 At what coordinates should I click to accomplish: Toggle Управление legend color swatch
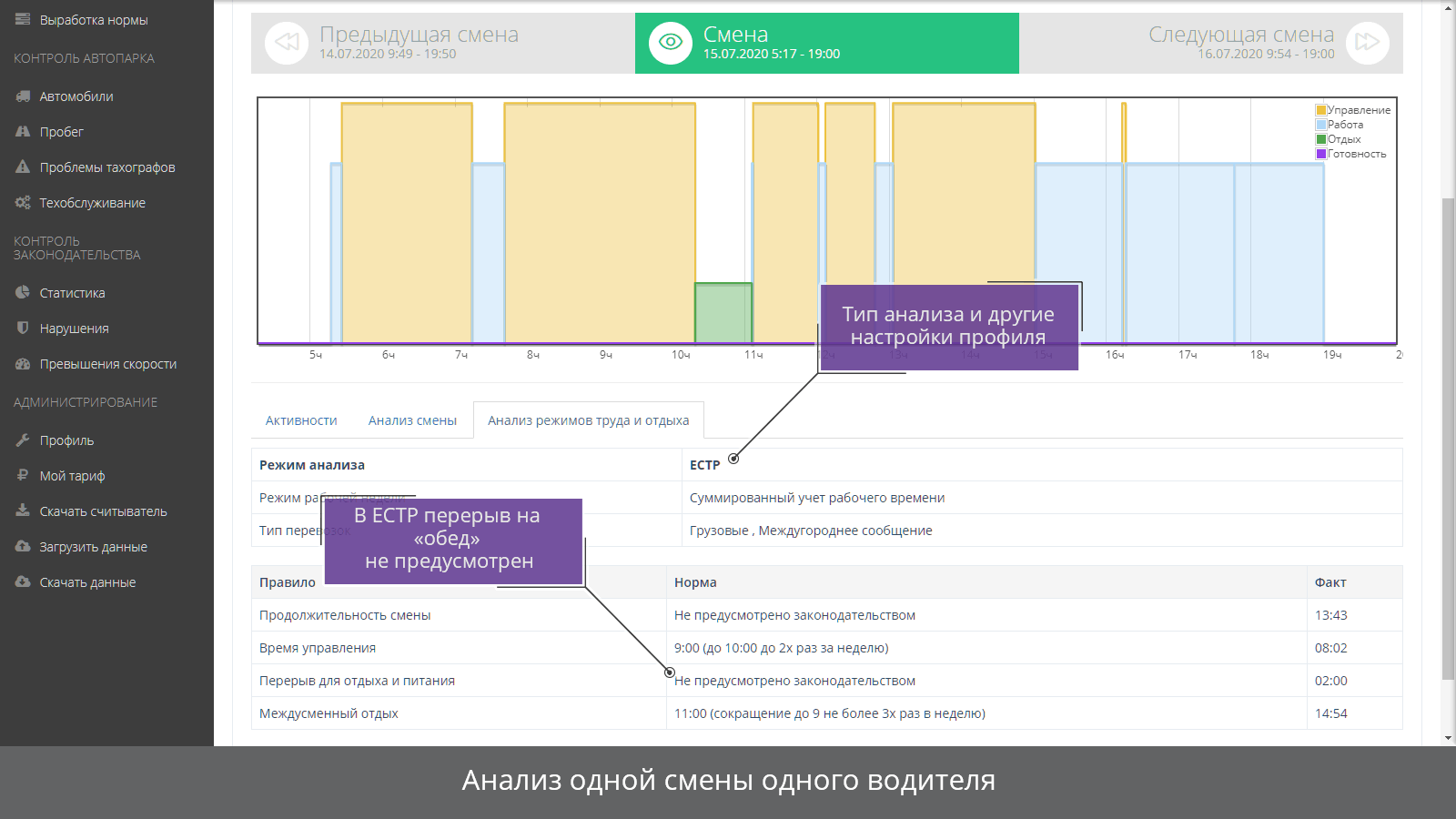tap(1321, 110)
